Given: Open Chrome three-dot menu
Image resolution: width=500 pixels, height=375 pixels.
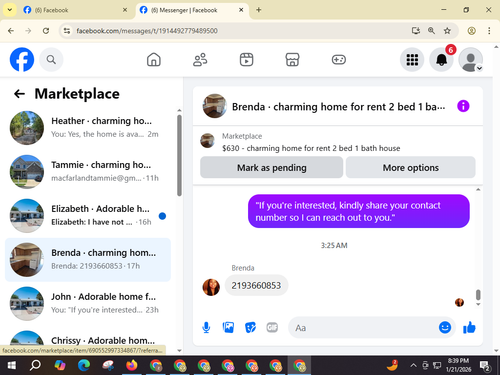Looking at the screenshot, I should [489, 31].
